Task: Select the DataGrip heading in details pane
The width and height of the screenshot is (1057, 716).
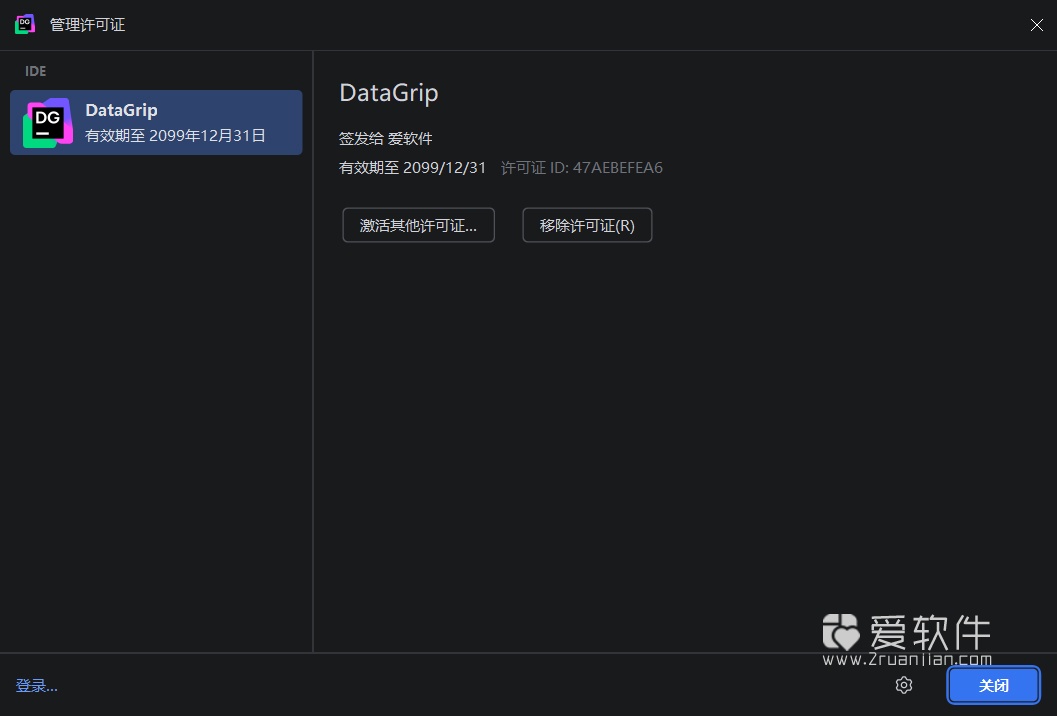Action: point(388,92)
